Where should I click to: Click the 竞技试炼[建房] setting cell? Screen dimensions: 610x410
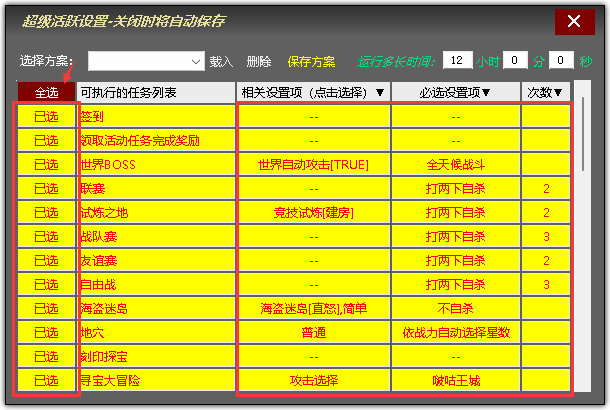314,213
